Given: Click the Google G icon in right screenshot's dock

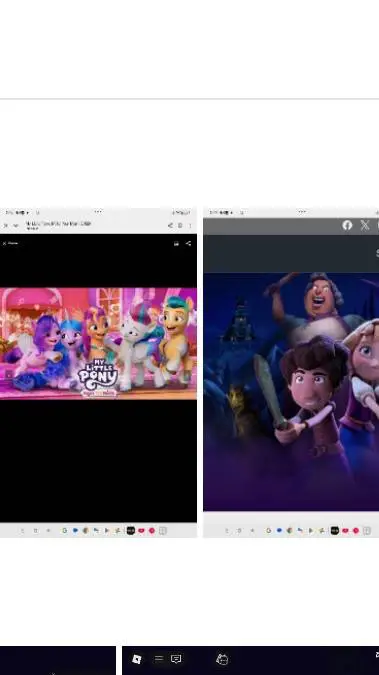Looking at the screenshot, I should [268, 531].
